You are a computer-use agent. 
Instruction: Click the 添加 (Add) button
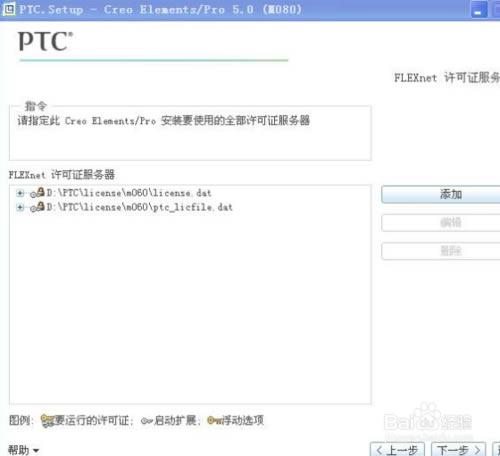(441, 194)
